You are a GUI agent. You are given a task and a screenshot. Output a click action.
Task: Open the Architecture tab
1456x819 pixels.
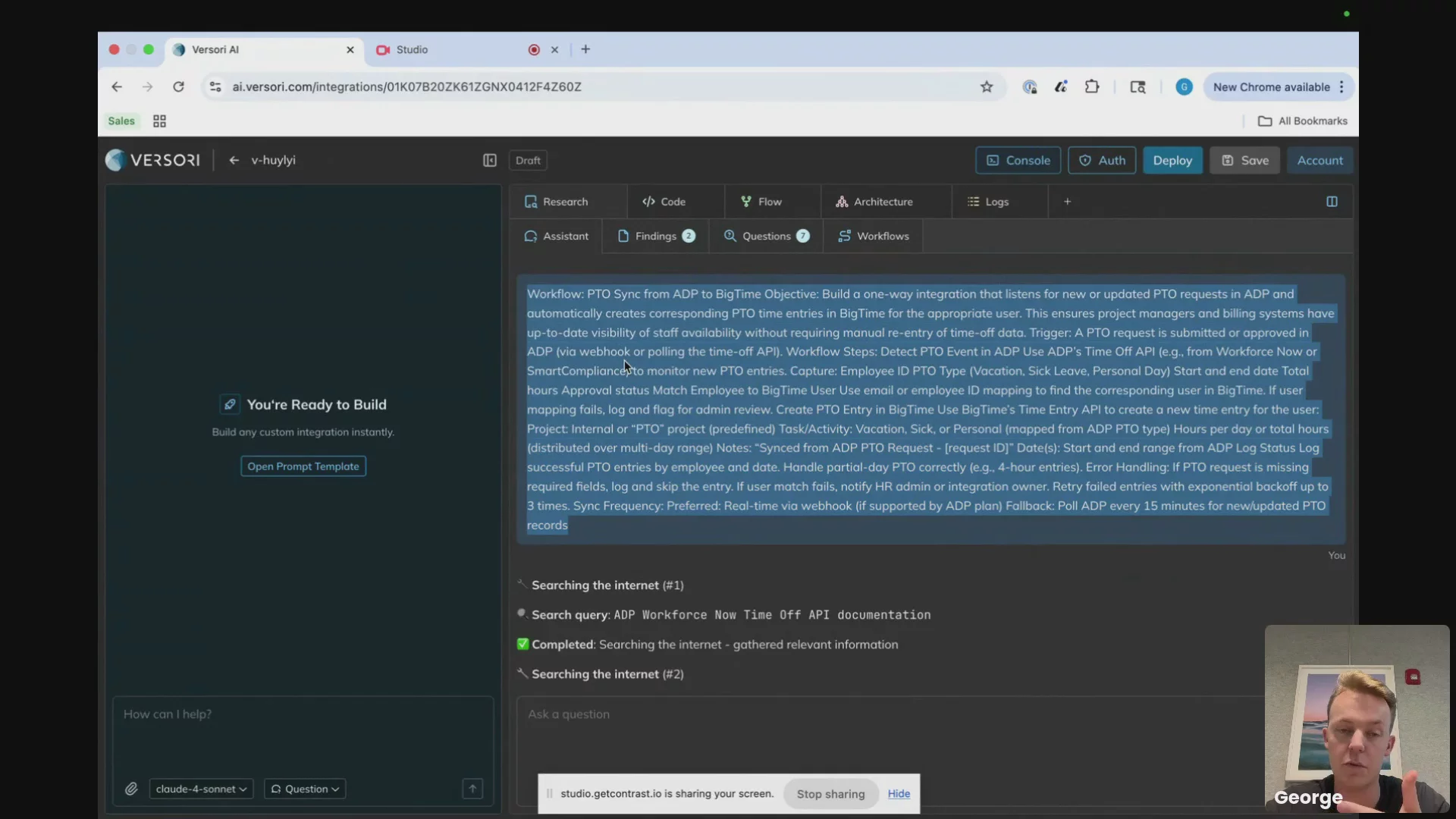click(874, 202)
